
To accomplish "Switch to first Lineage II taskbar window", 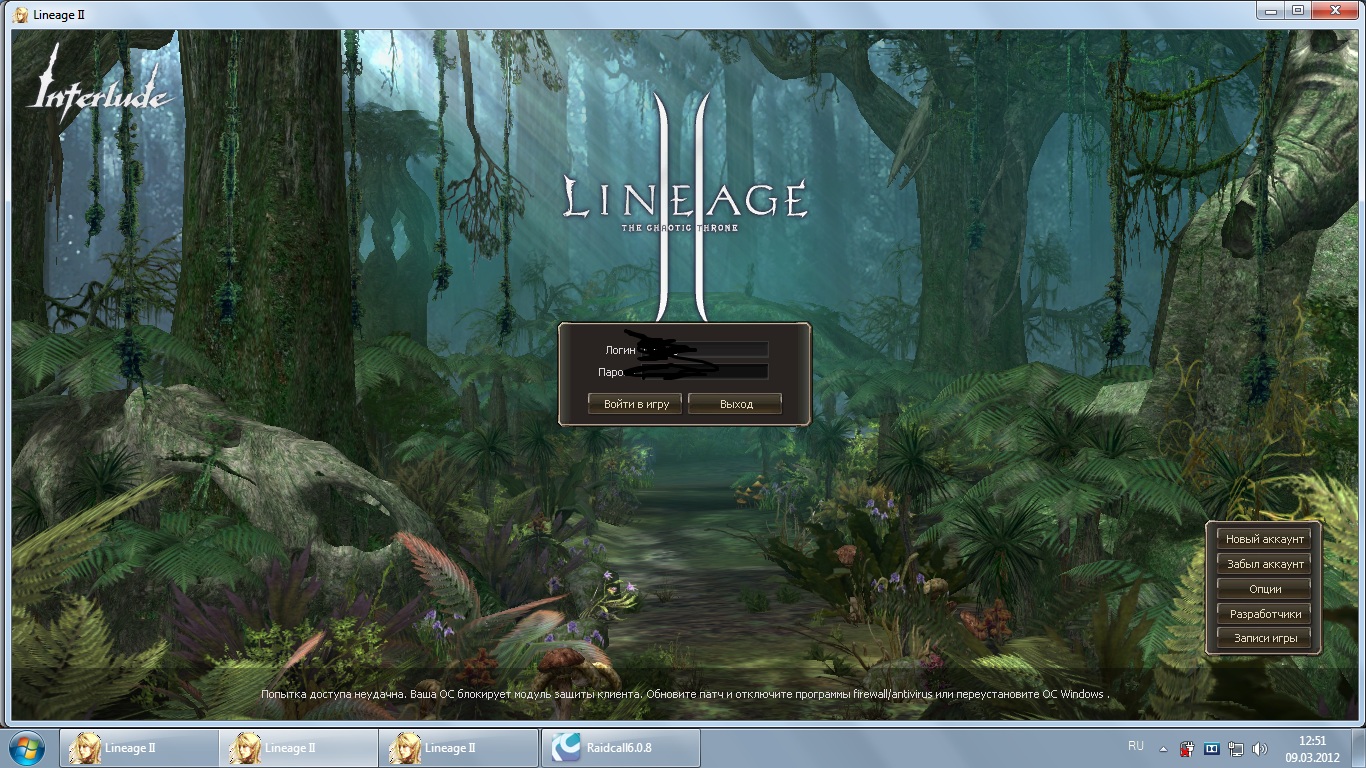I will [x=139, y=747].
